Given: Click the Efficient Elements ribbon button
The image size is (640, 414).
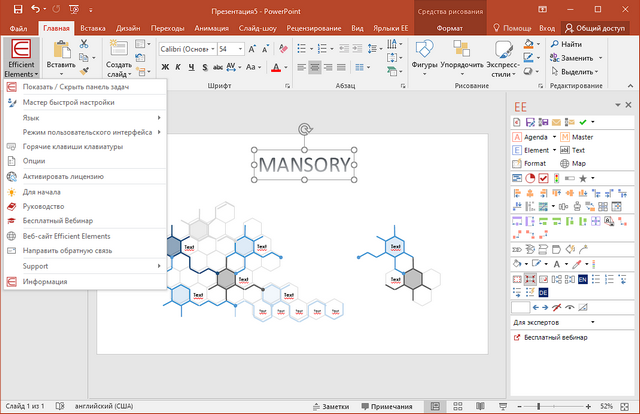Looking at the screenshot, I should 20,60.
